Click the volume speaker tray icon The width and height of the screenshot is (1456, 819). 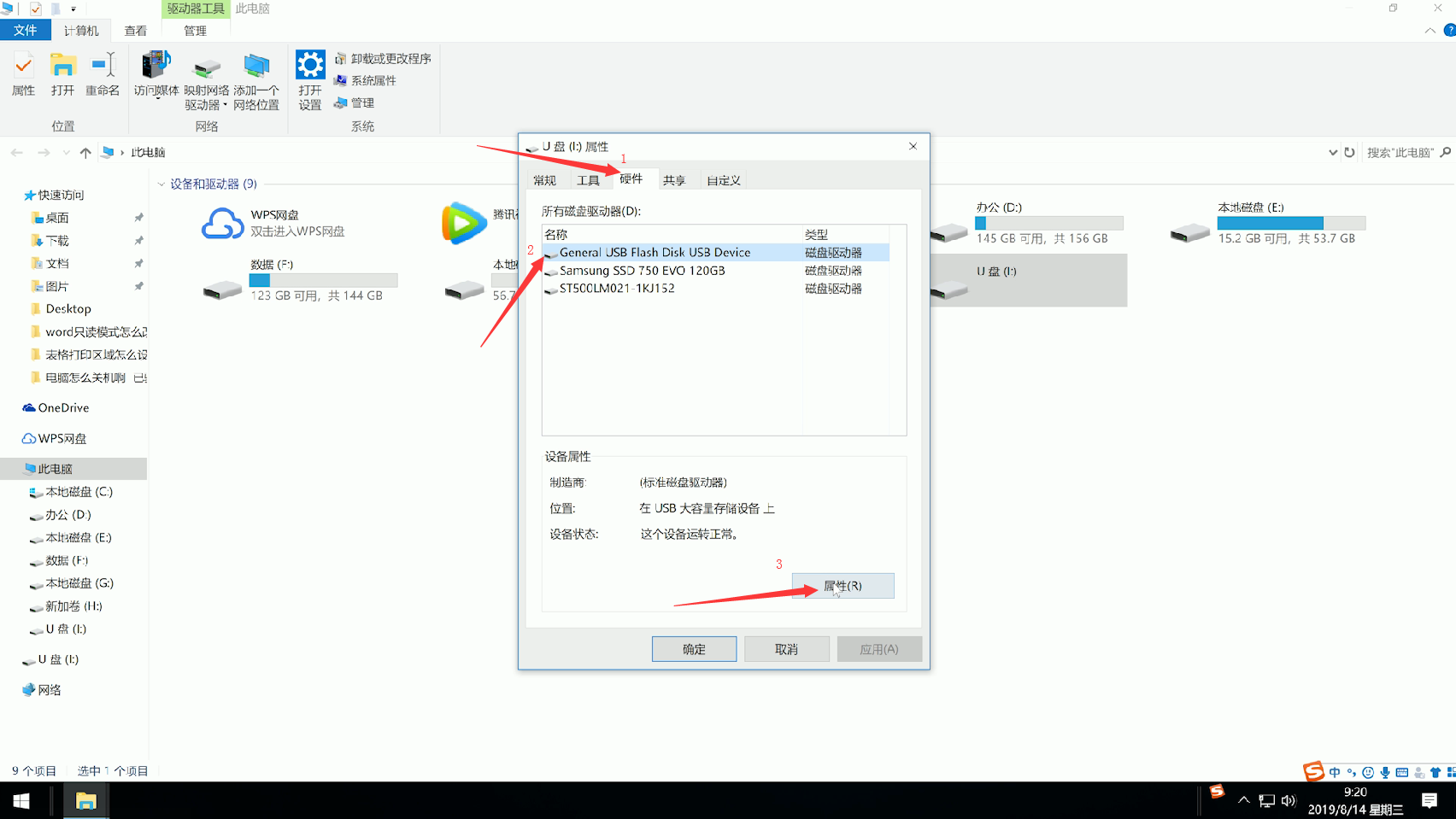click(x=1289, y=800)
